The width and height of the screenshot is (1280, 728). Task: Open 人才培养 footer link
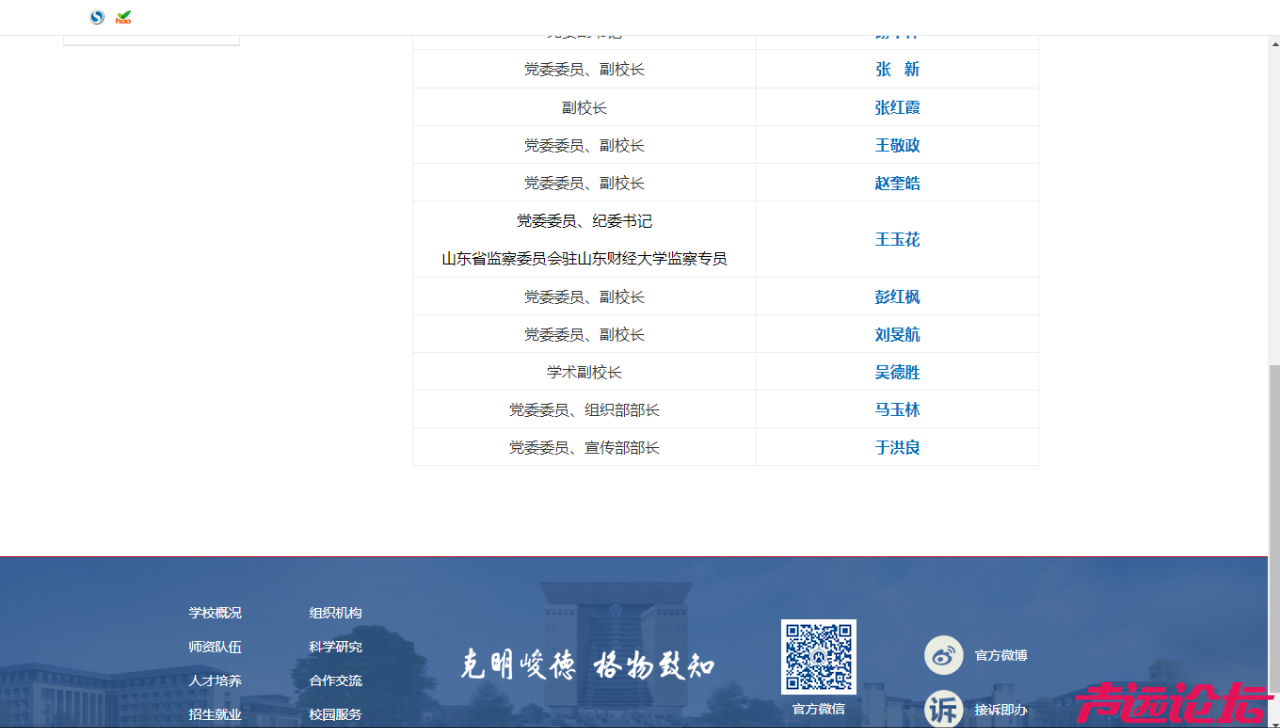(215, 681)
